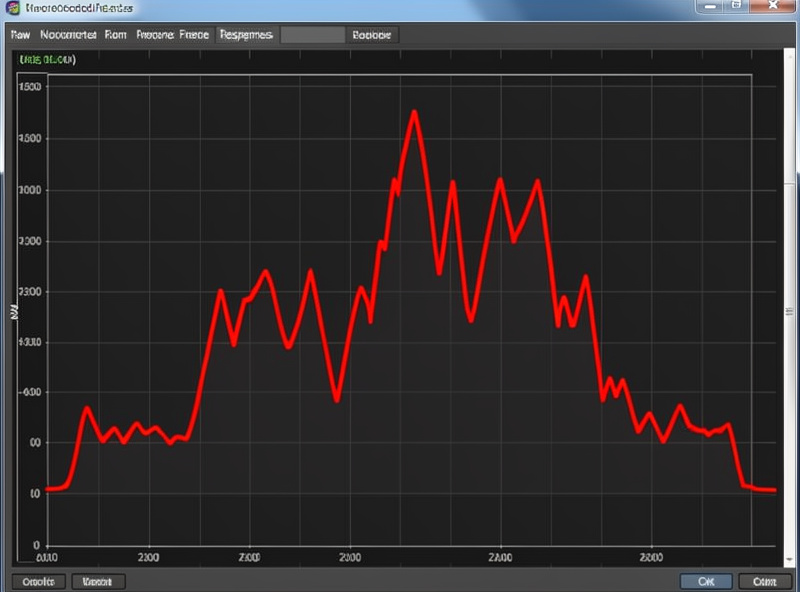Open the 'Raw' menu in menu bar
Screen dimensions: 800x592
pyautogui.click(x=20, y=35)
